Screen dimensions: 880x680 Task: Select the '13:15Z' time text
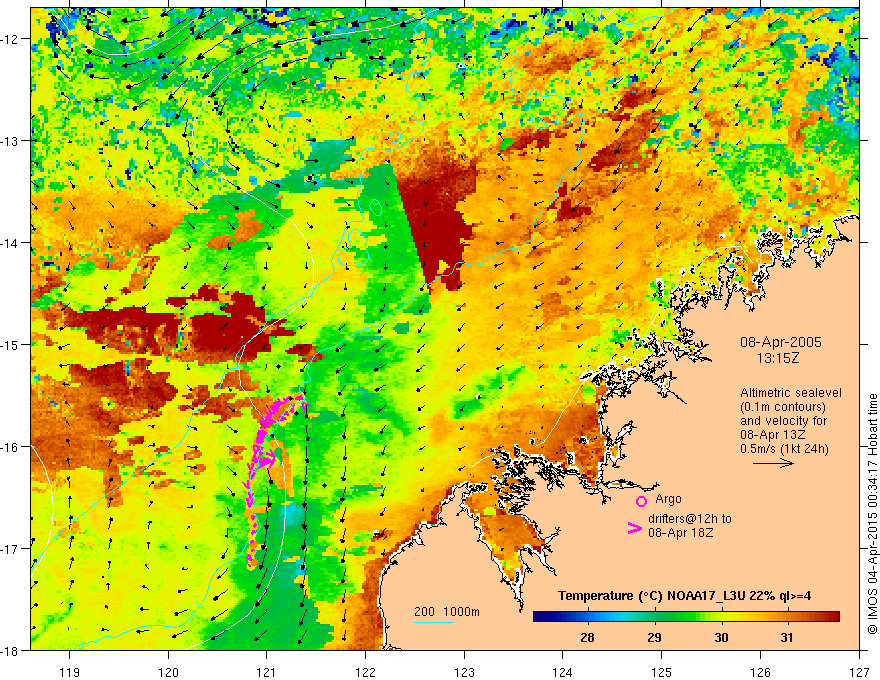click(777, 358)
